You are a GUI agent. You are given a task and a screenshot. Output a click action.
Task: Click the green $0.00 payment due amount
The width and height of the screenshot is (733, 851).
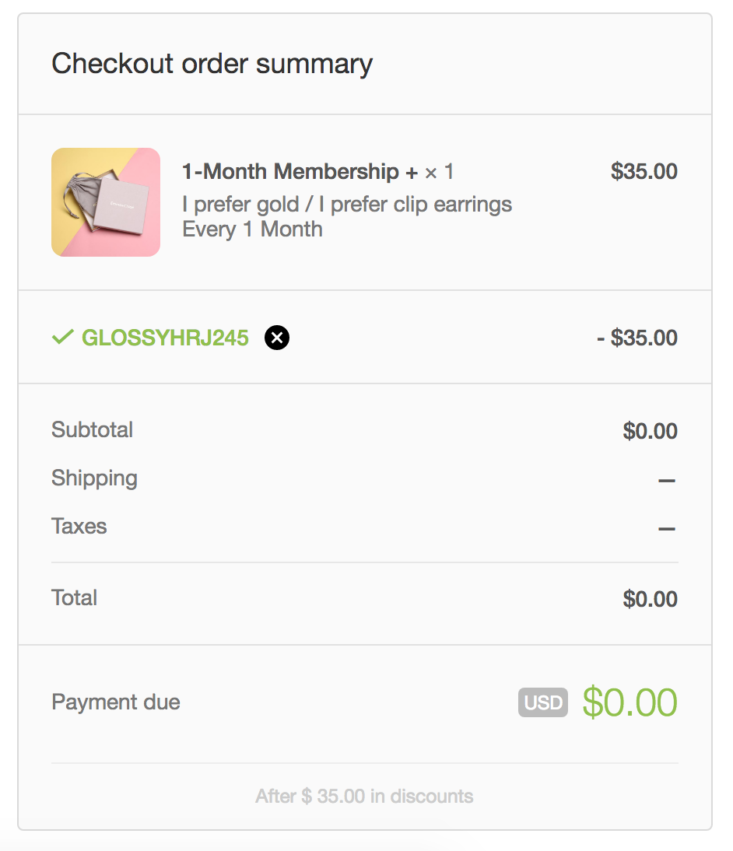click(630, 702)
